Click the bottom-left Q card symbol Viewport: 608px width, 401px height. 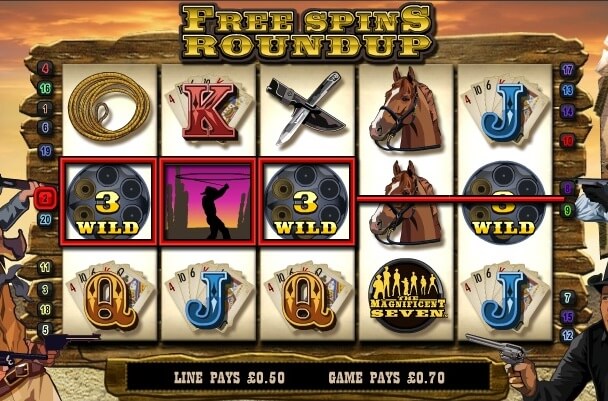[109, 297]
